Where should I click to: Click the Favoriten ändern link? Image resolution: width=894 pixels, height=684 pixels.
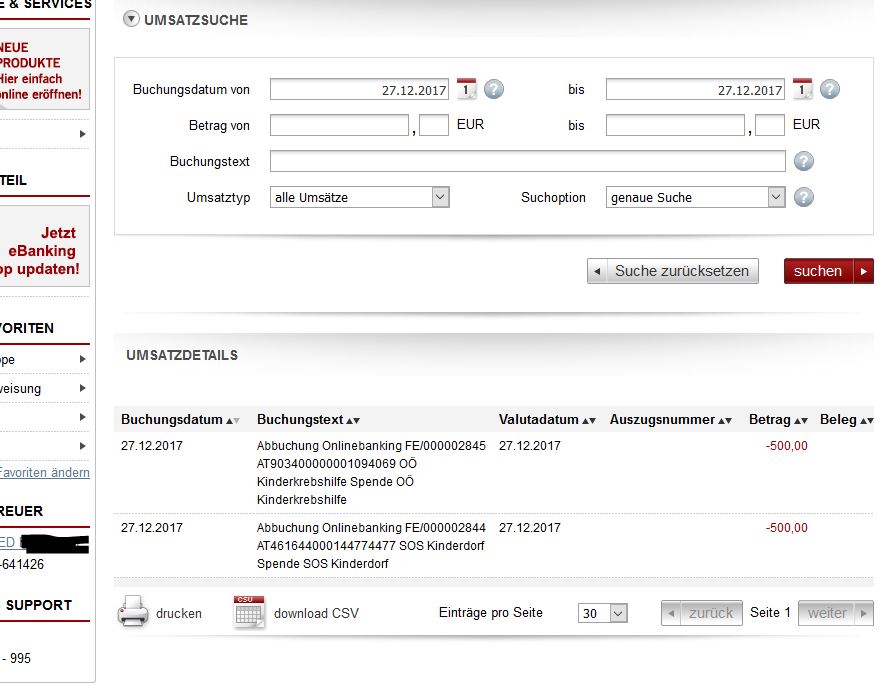44,473
